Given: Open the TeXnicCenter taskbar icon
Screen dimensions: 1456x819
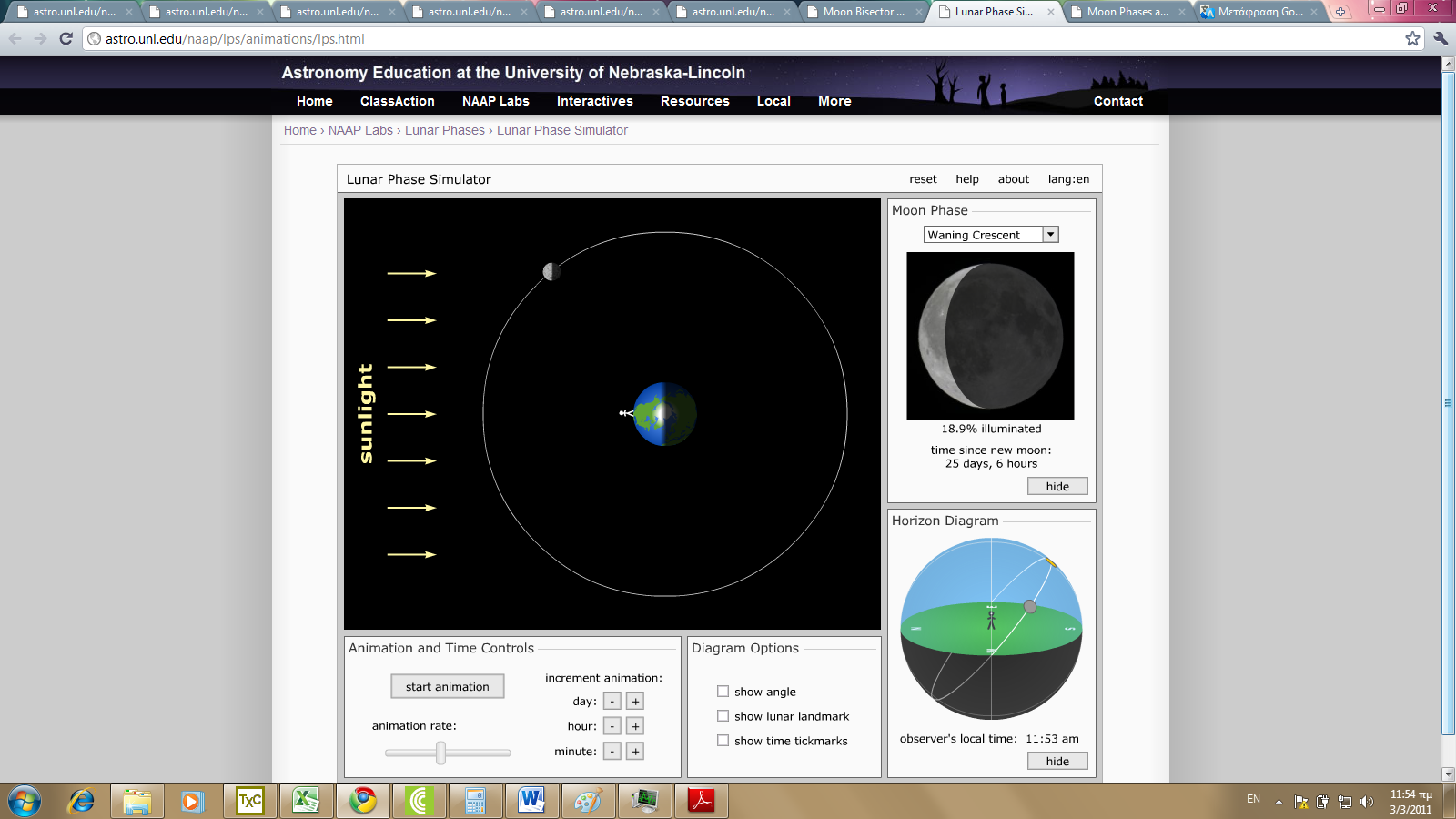Looking at the screenshot, I should click(x=249, y=801).
